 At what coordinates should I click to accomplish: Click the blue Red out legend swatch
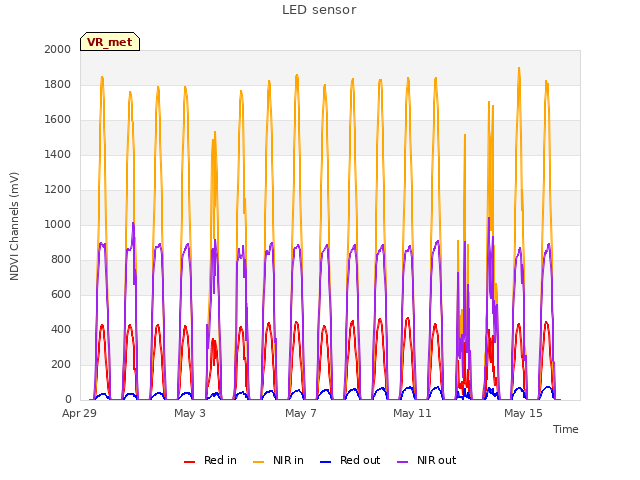325,462
